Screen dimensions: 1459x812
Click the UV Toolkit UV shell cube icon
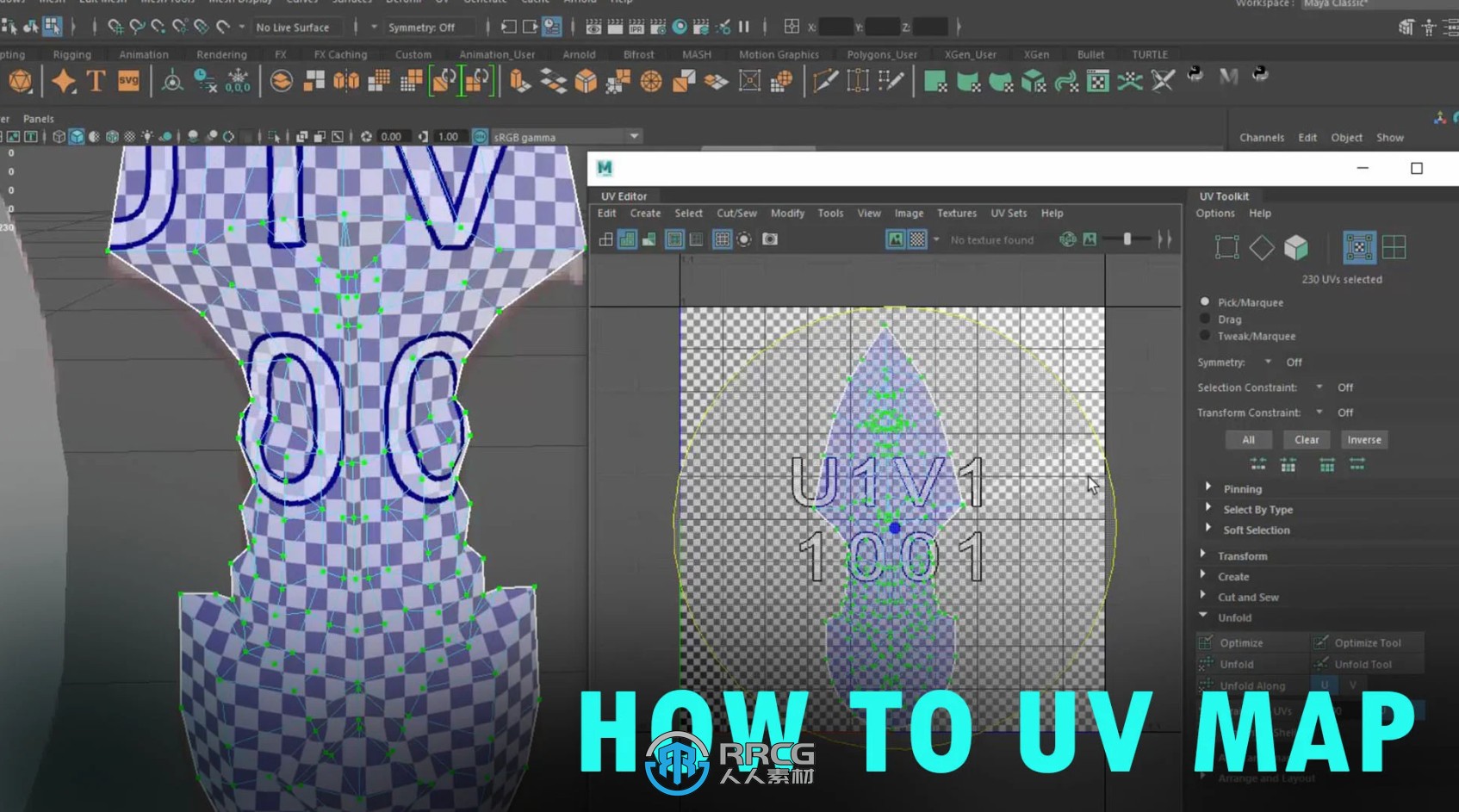pos(1296,248)
